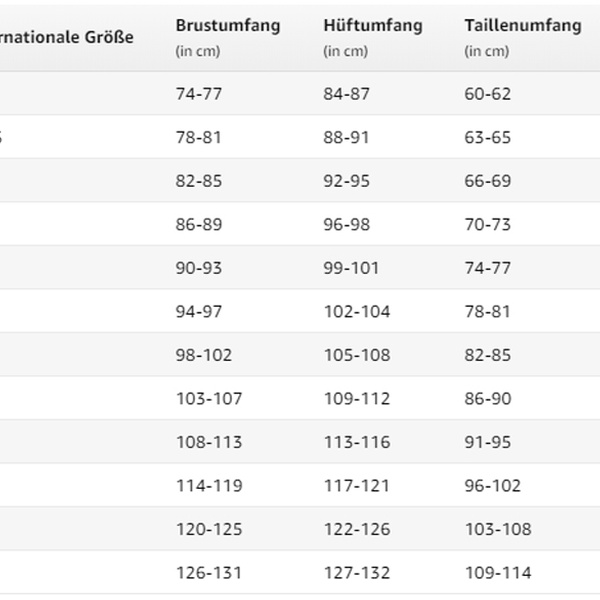This screenshot has height=600, width=600.
Task: Click the 60-62 Taillenumfang value
Action: click(x=487, y=95)
